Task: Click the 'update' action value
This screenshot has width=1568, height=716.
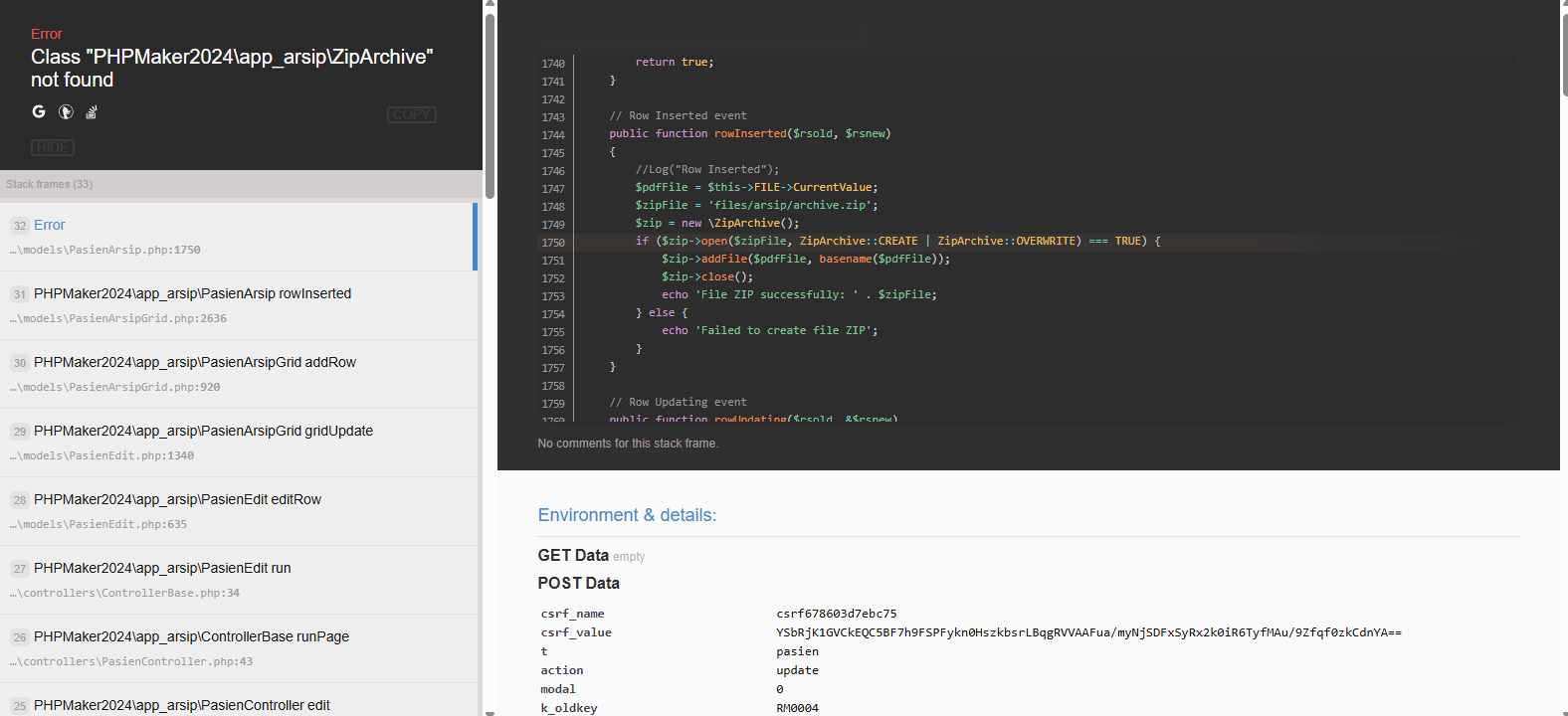Action: (x=798, y=670)
